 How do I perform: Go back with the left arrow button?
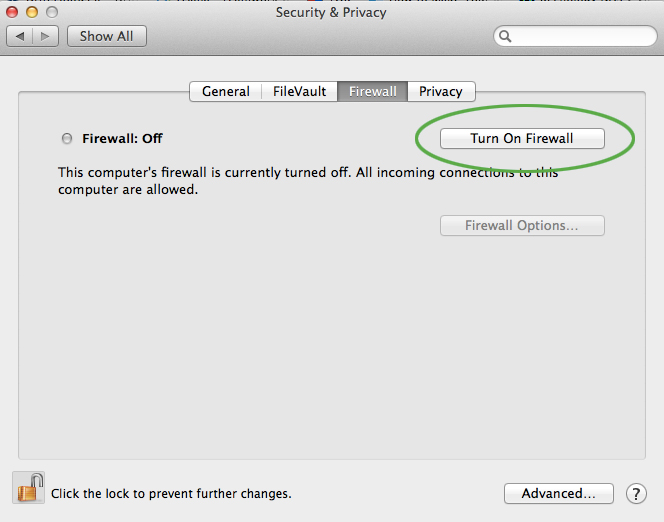pos(20,36)
